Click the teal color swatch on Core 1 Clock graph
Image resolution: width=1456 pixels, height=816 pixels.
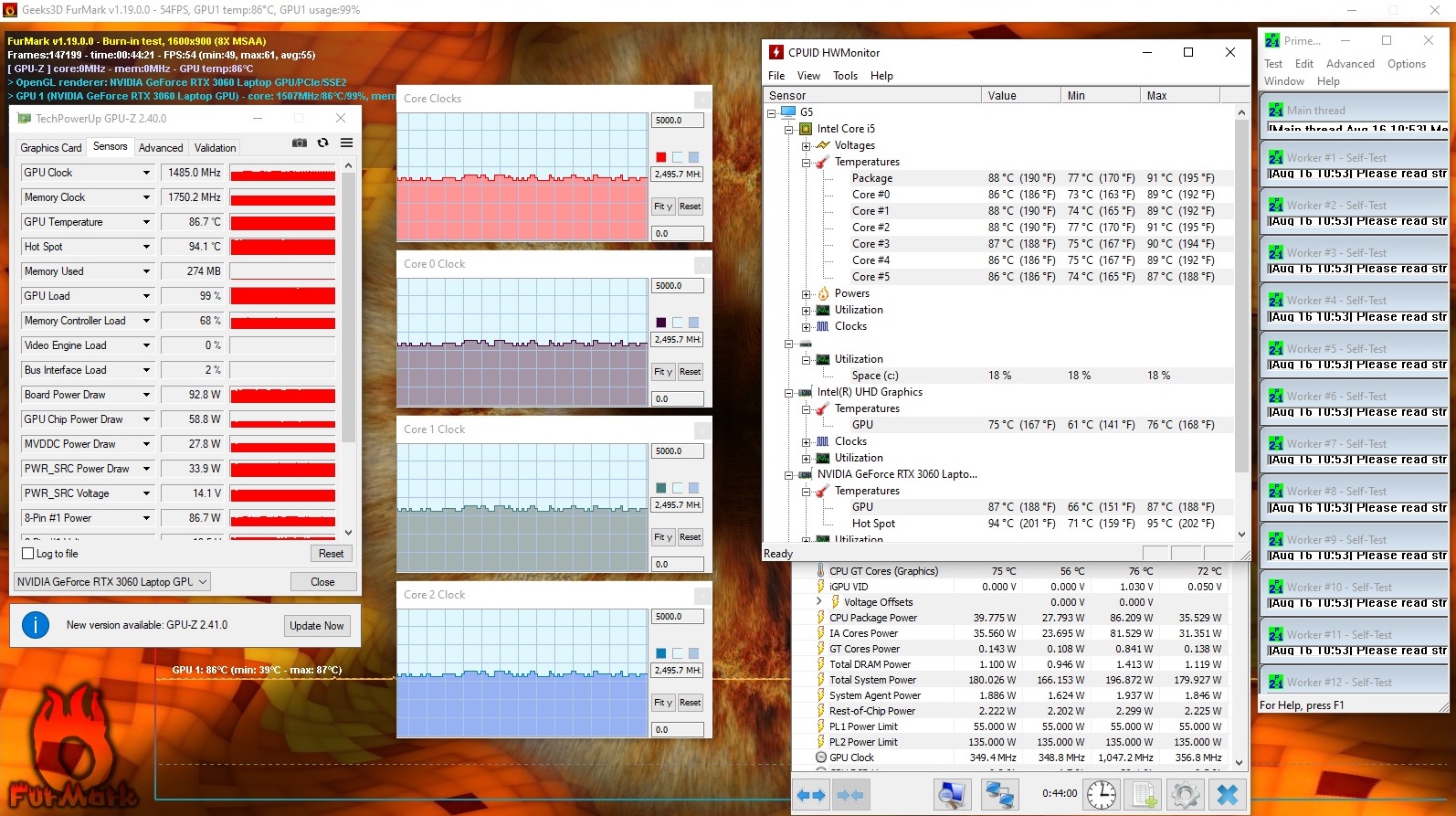click(661, 488)
